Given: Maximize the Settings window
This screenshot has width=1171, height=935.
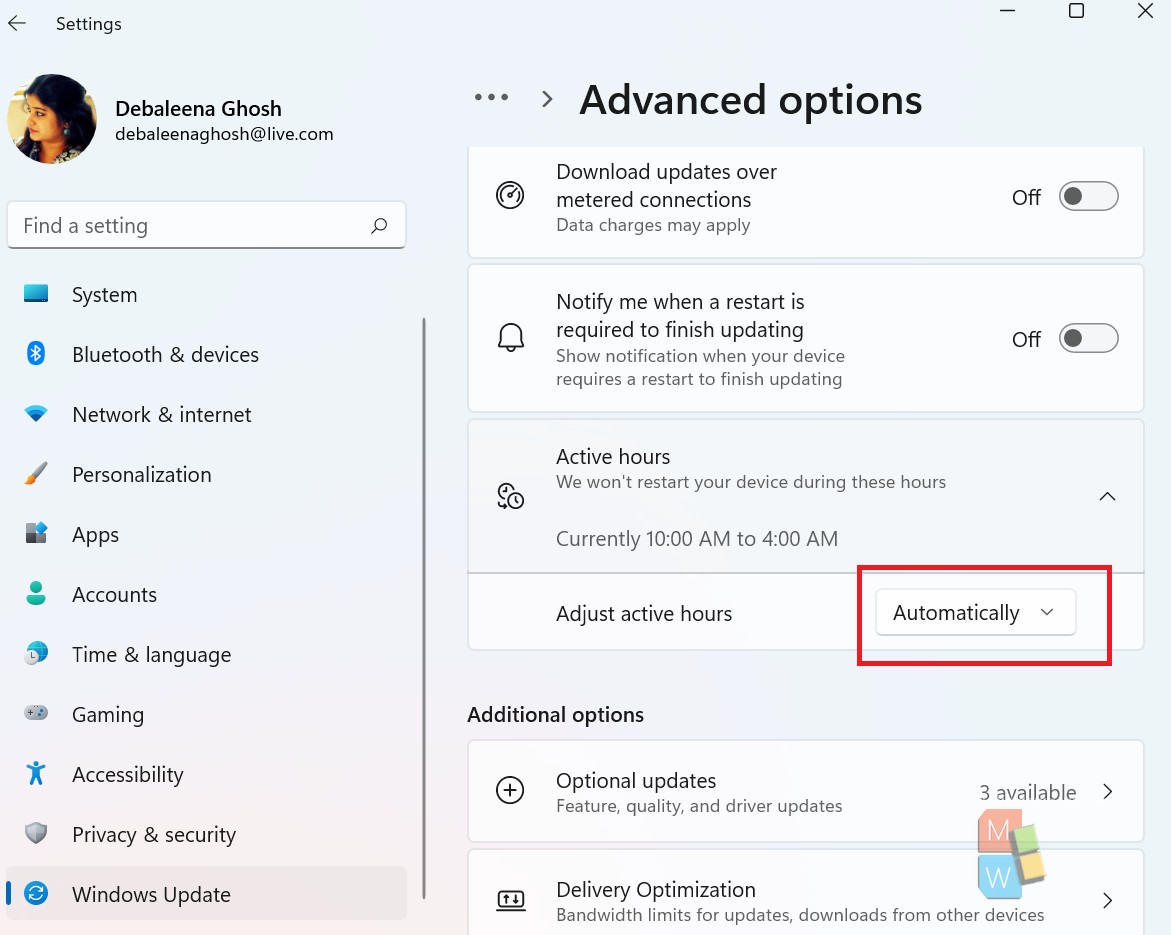Looking at the screenshot, I should 1076,10.
